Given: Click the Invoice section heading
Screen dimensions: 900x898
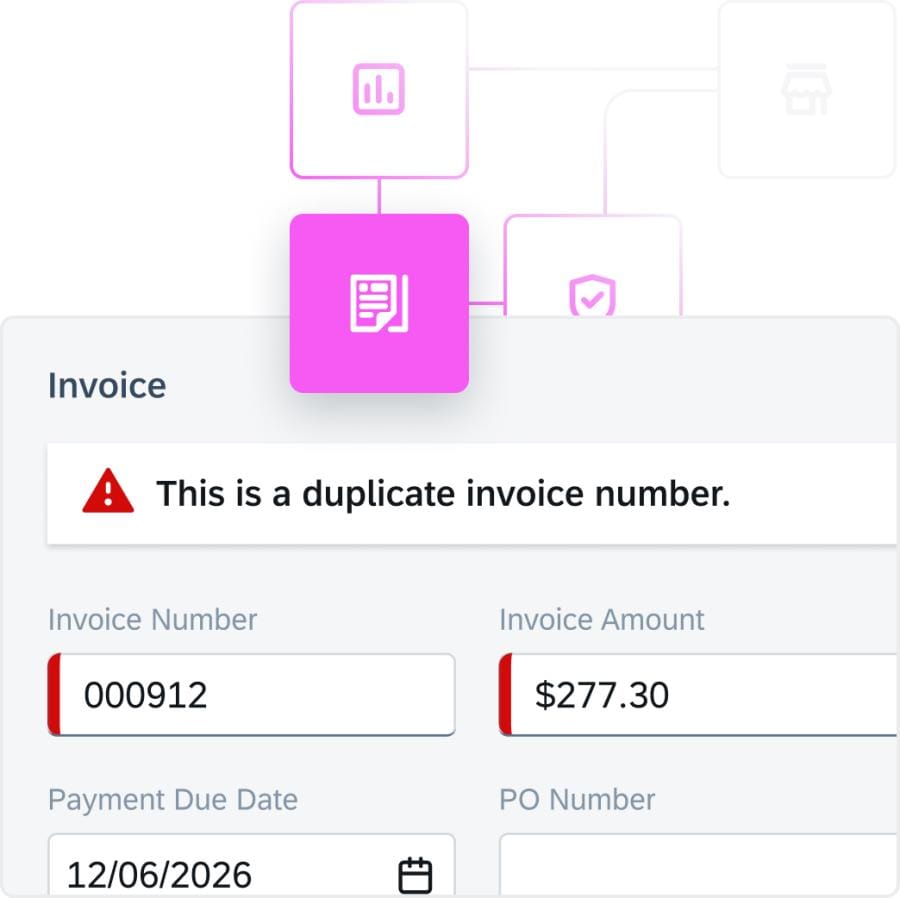Looking at the screenshot, I should point(107,386).
